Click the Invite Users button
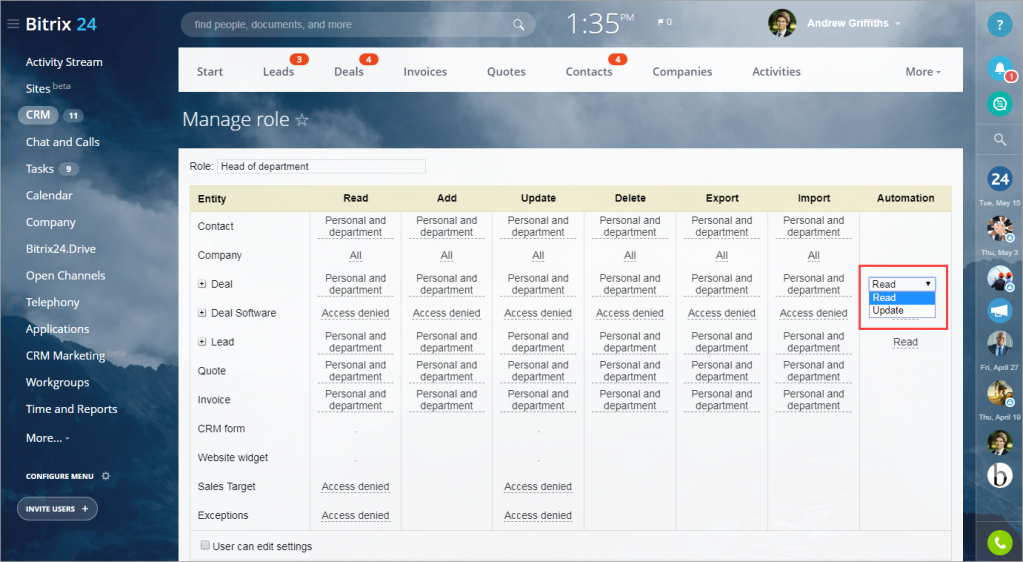The image size is (1023, 562). (x=57, y=508)
